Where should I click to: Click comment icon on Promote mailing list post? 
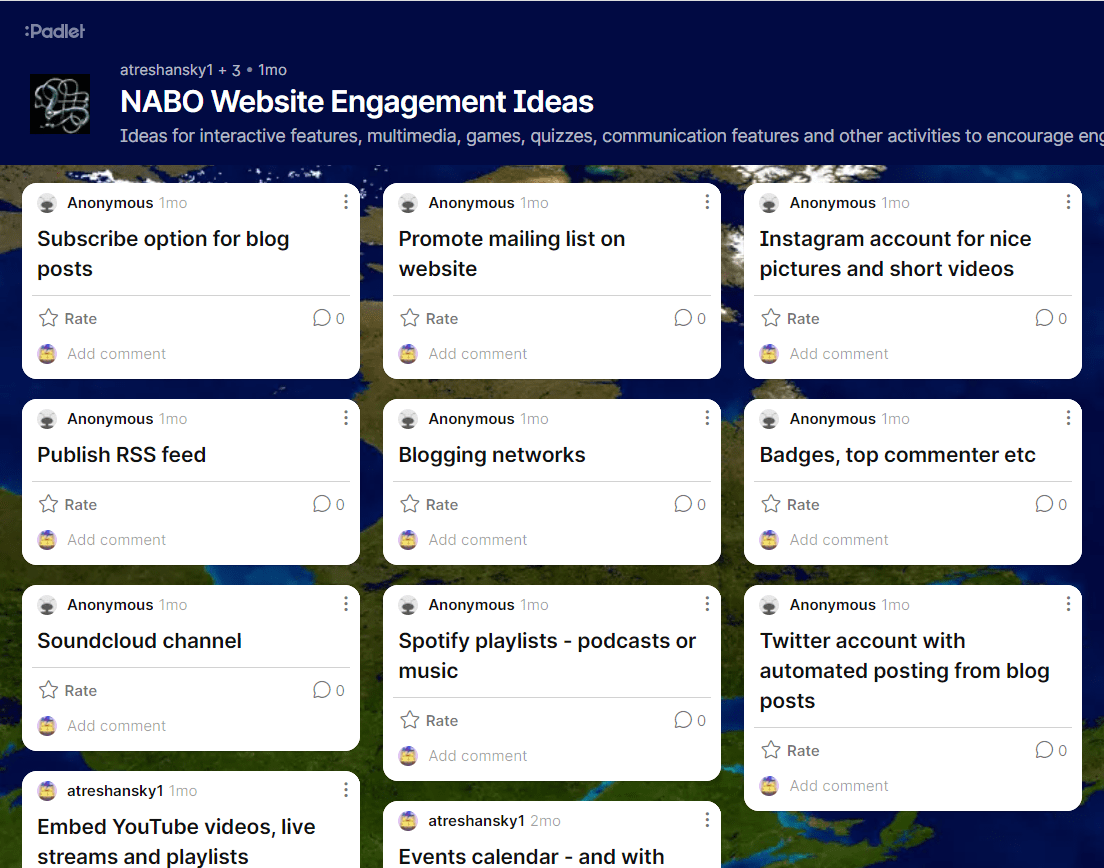point(683,318)
